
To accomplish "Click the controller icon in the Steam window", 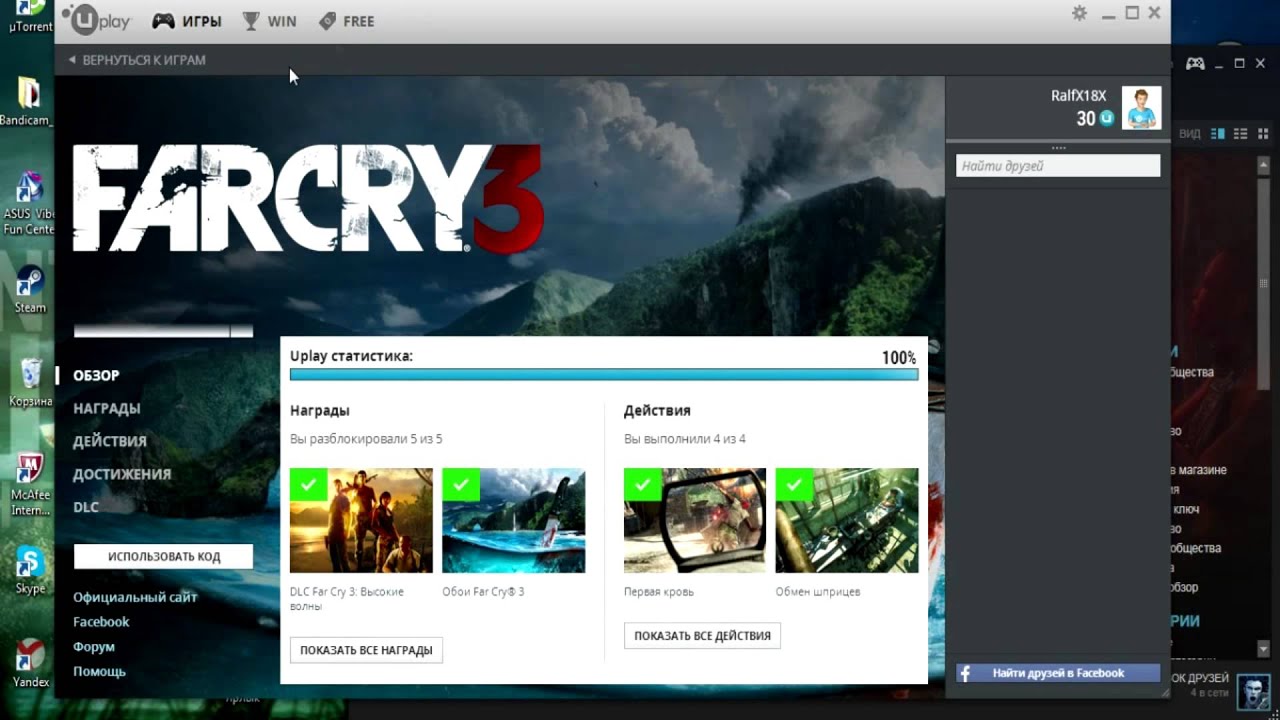I will pos(1195,63).
